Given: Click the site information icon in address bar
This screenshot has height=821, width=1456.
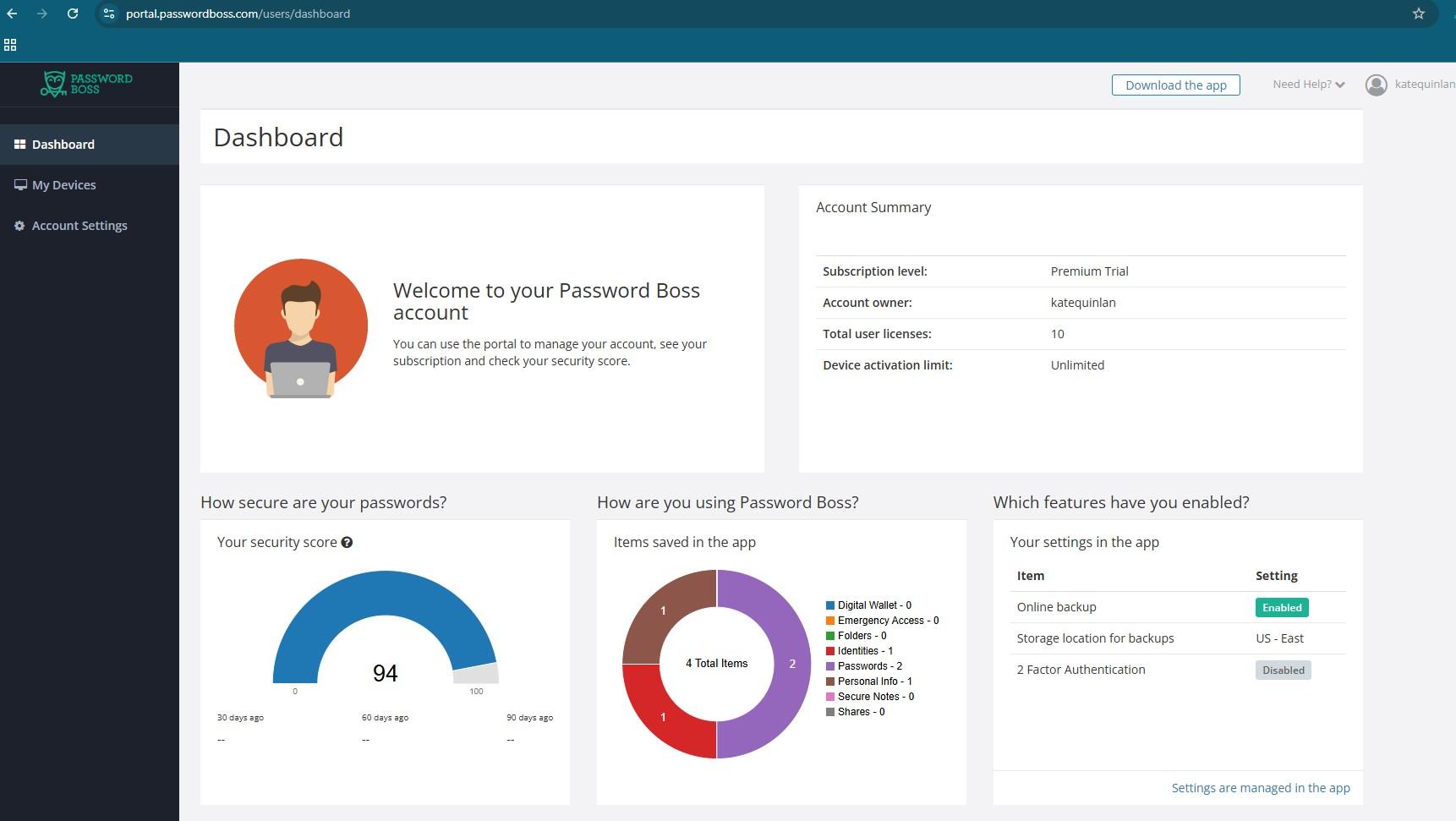Looking at the screenshot, I should 109,14.
